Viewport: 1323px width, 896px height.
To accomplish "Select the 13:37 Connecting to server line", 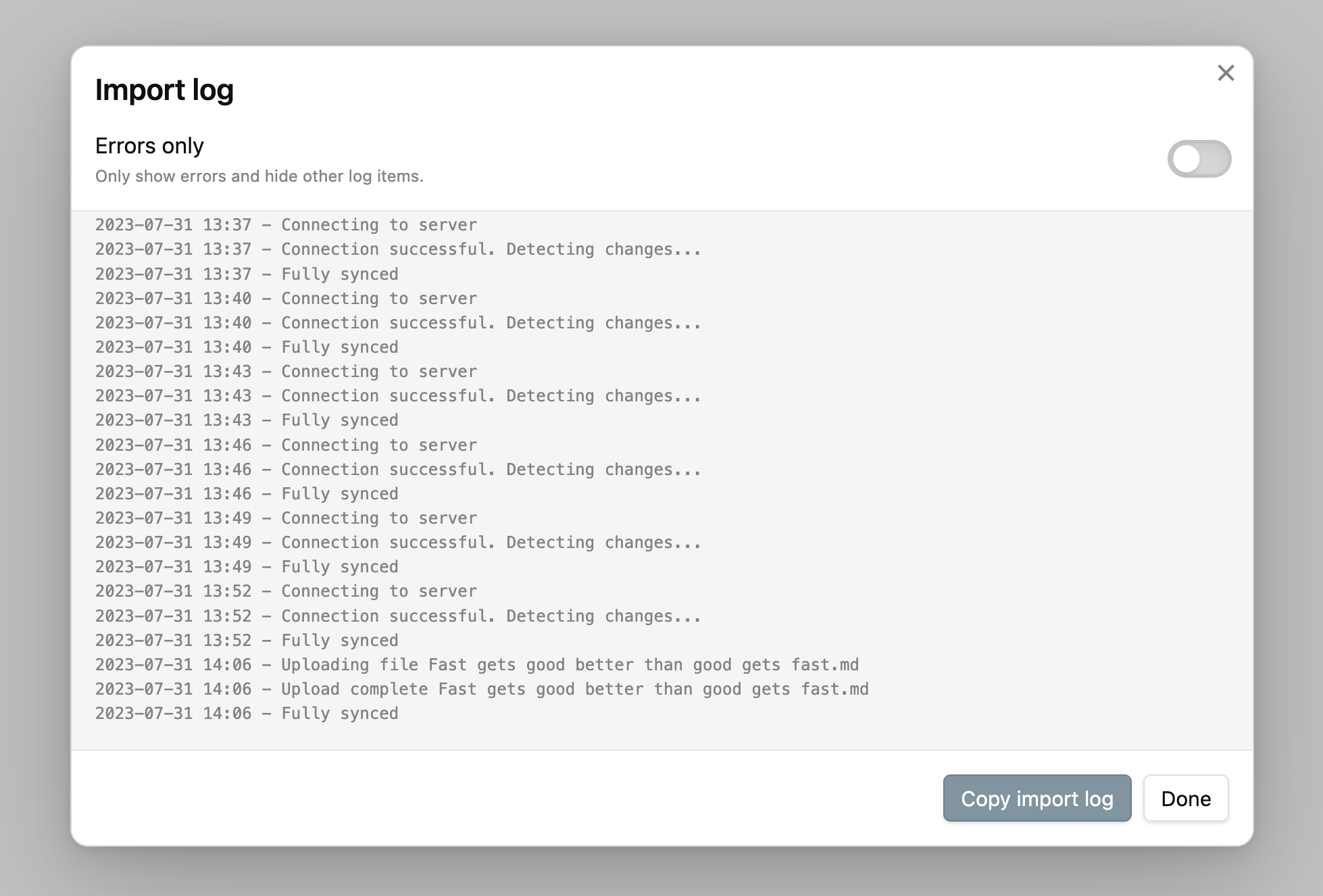I will click(286, 225).
